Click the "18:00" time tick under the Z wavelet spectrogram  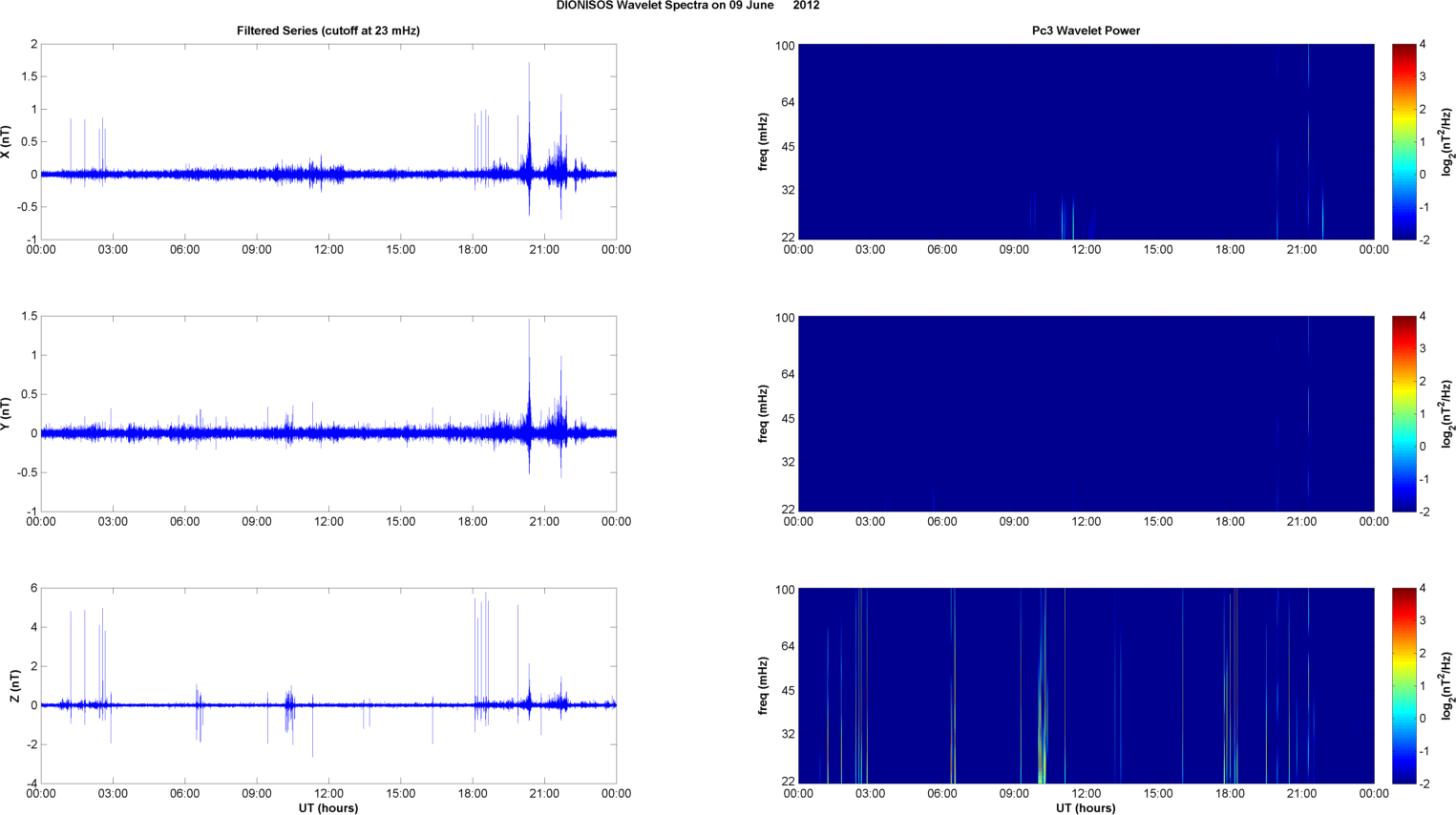click(1230, 794)
